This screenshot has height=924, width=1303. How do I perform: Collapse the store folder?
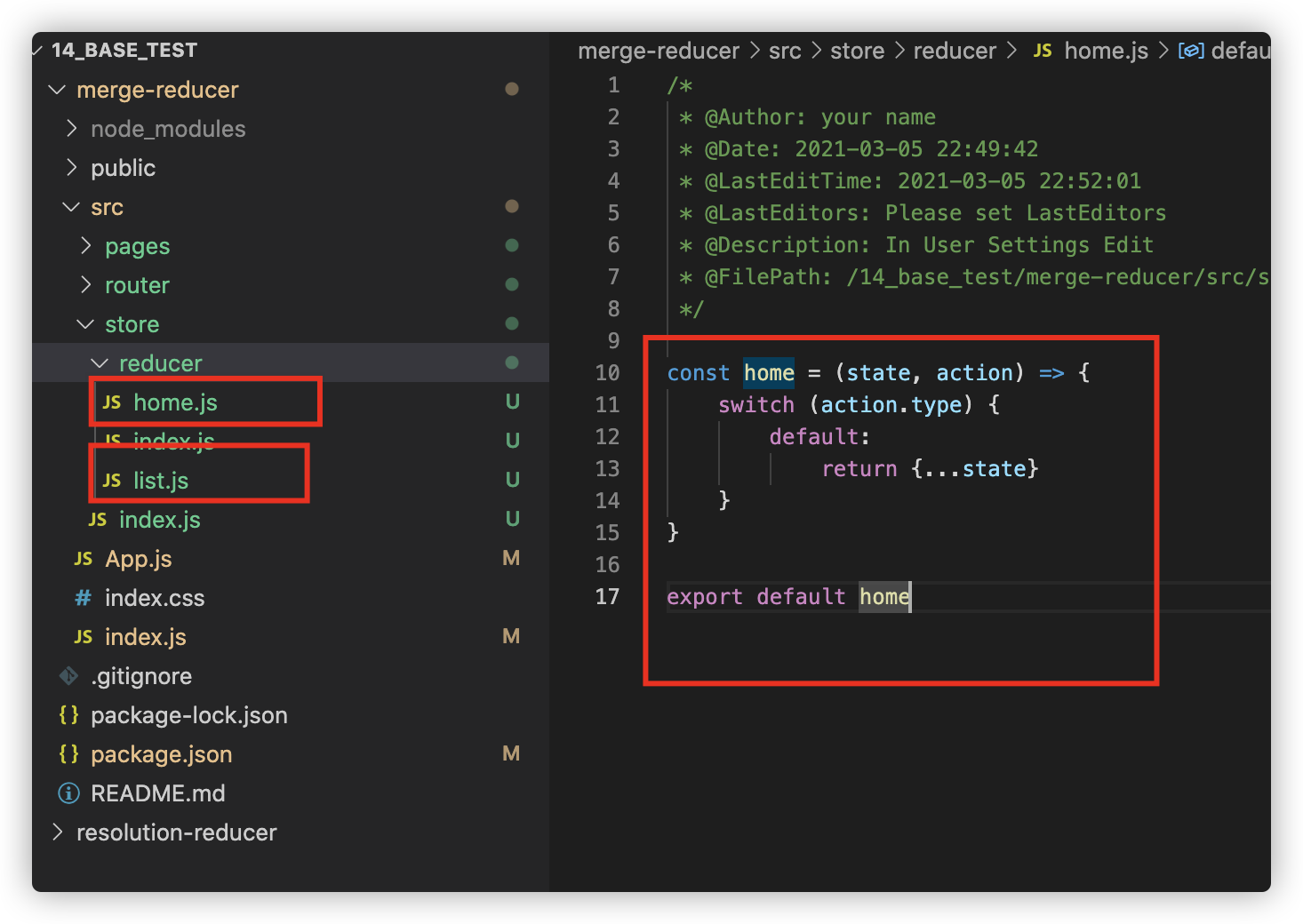[x=85, y=324]
